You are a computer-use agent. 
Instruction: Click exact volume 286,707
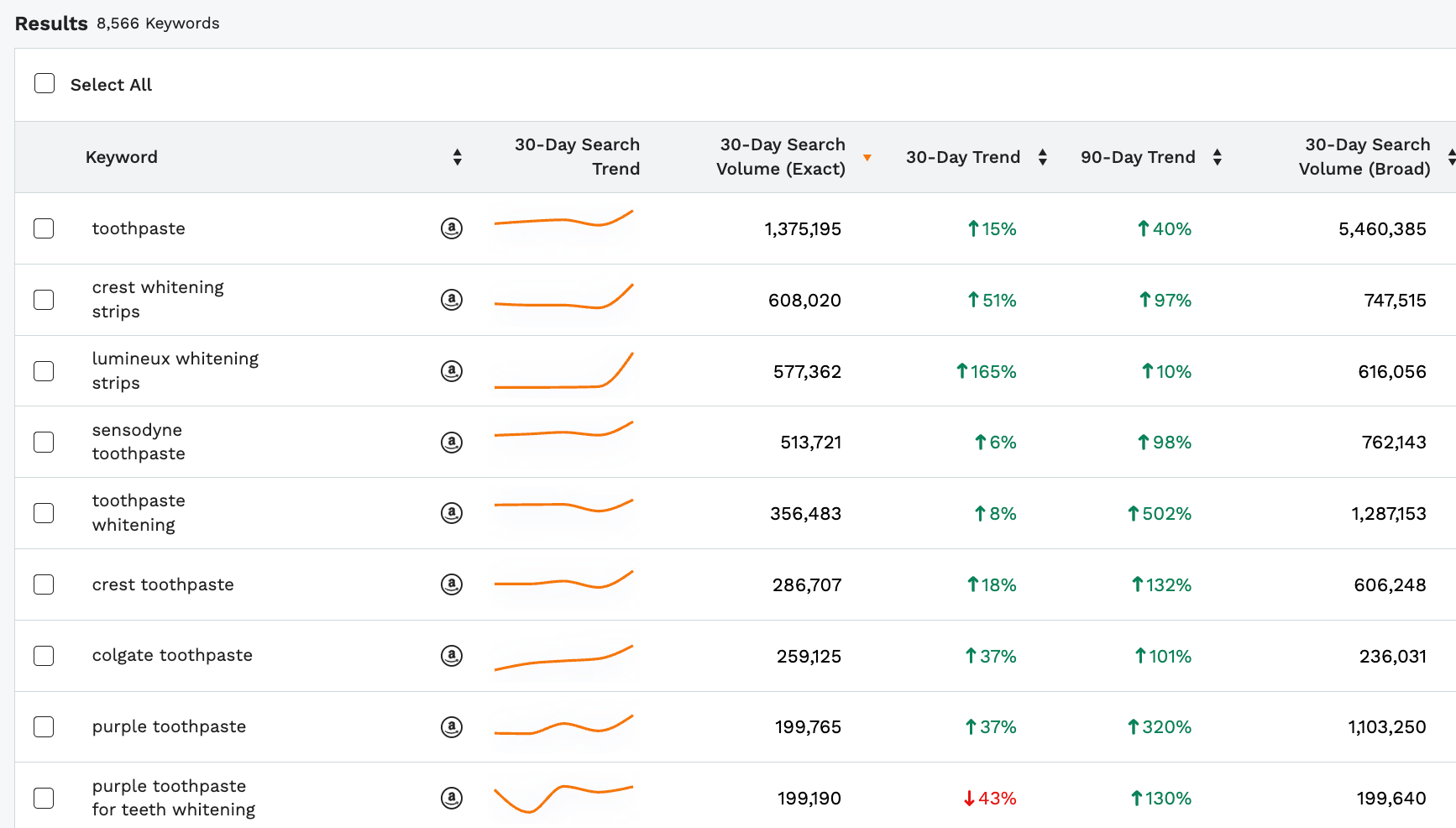pyautogui.click(x=807, y=585)
